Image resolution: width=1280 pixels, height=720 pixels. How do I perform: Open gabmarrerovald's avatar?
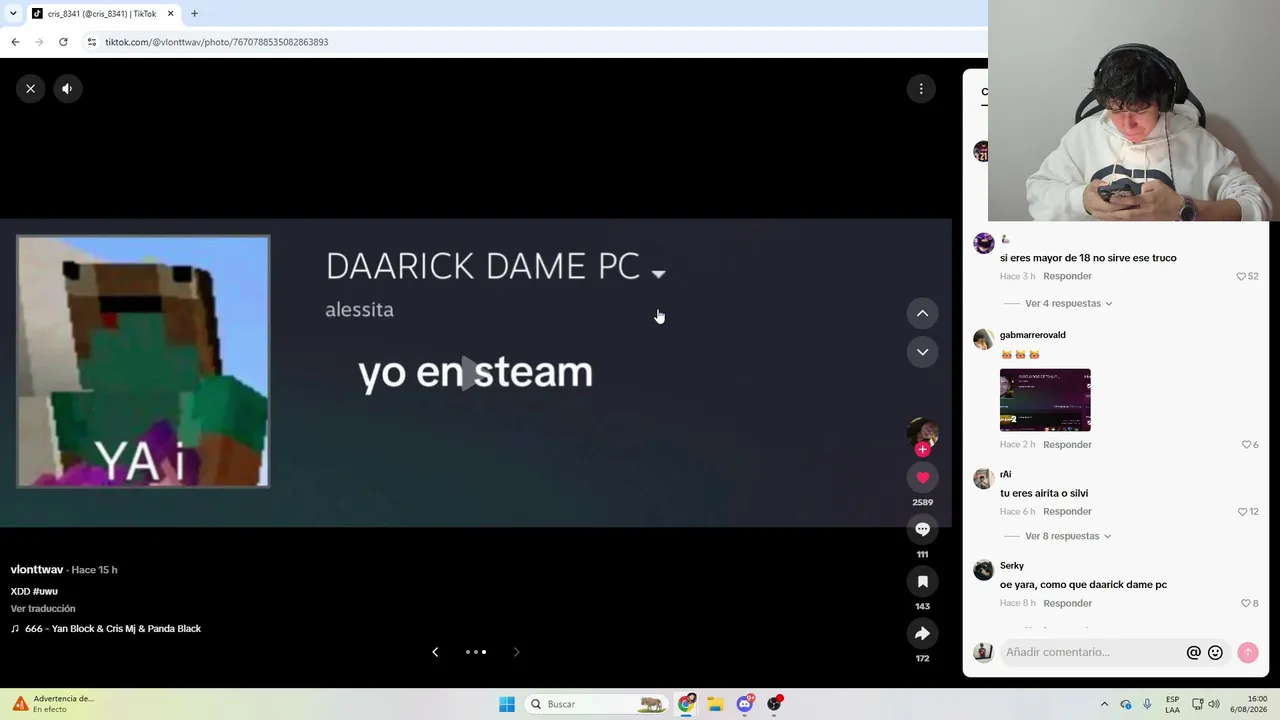click(x=984, y=339)
